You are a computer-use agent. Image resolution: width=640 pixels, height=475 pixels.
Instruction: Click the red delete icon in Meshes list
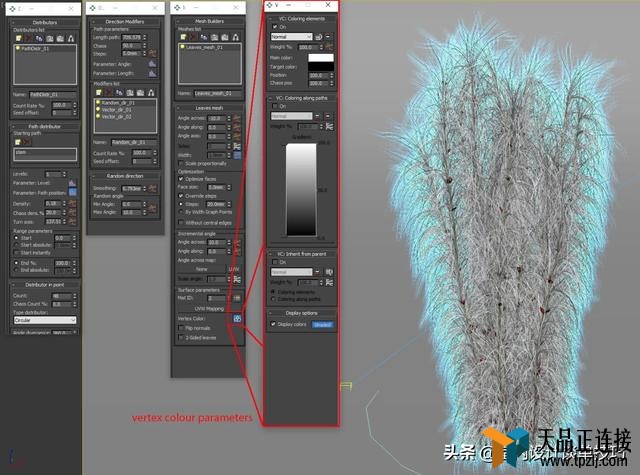193,37
